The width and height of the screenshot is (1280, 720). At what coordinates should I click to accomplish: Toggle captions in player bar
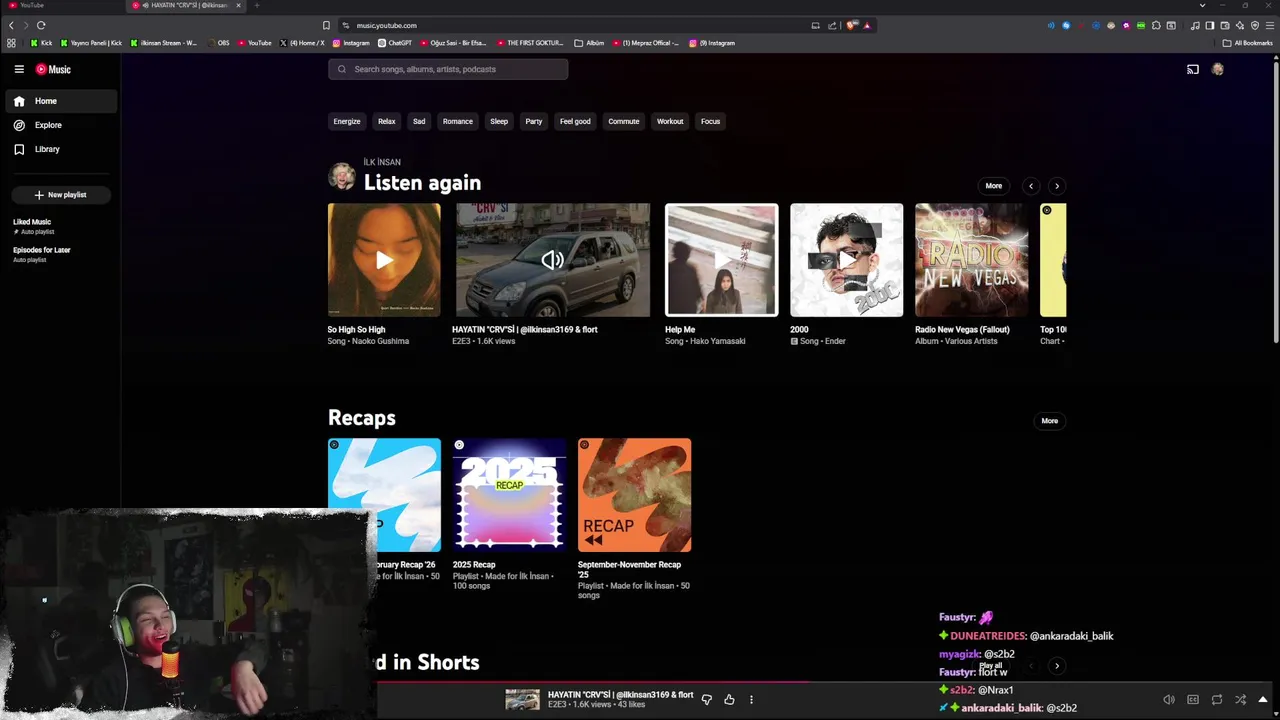(1193, 700)
